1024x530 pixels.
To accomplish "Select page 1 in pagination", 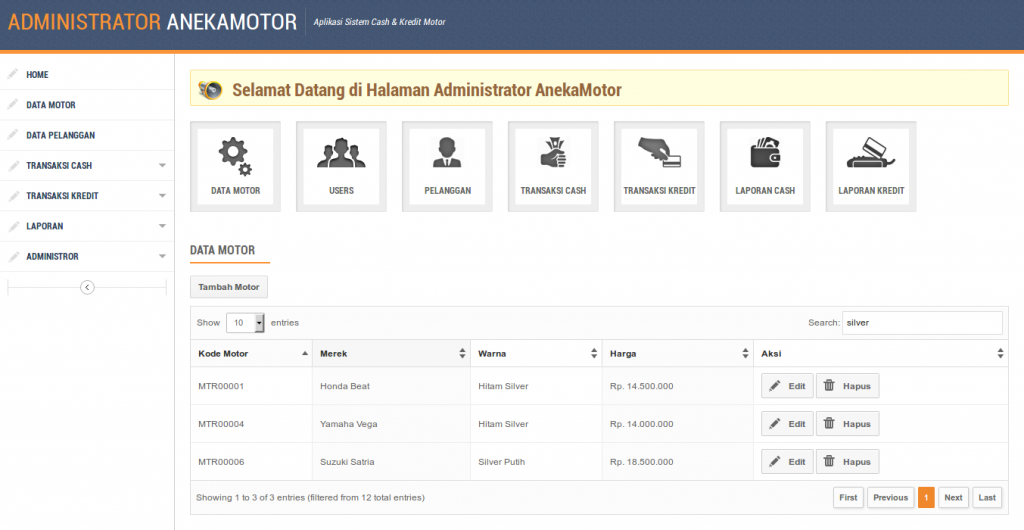I will [x=926, y=497].
